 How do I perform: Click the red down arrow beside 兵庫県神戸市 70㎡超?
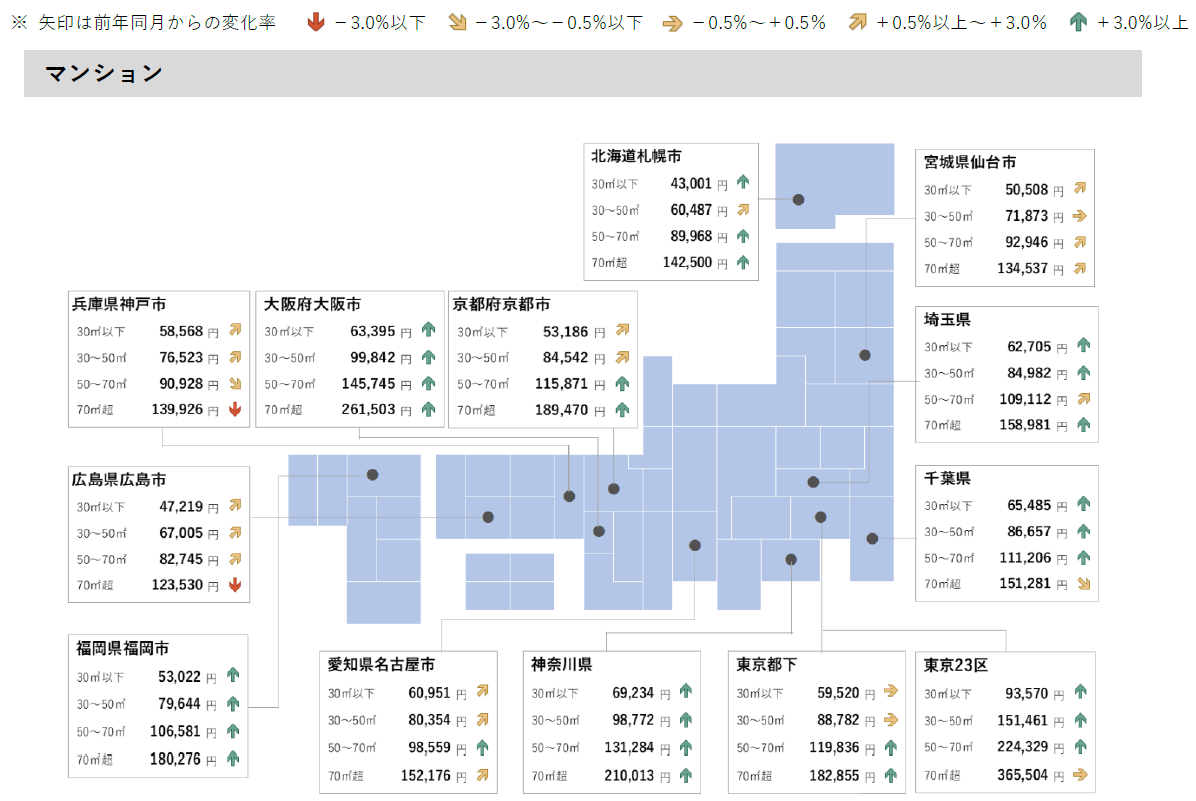pos(234,409)
